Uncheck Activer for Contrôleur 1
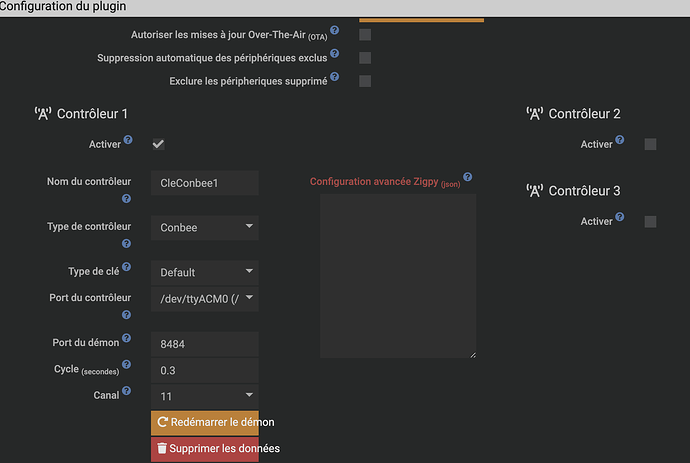The image size is (690, 463). click(158, 144)
